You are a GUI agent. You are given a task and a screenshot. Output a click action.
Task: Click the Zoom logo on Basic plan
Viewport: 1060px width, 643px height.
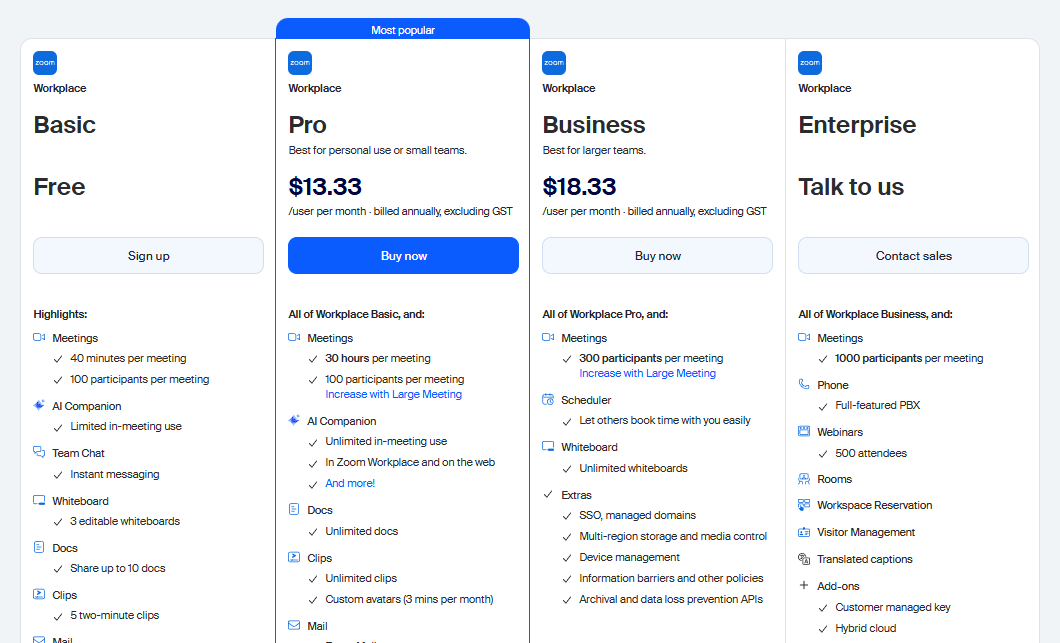[45, 63]
